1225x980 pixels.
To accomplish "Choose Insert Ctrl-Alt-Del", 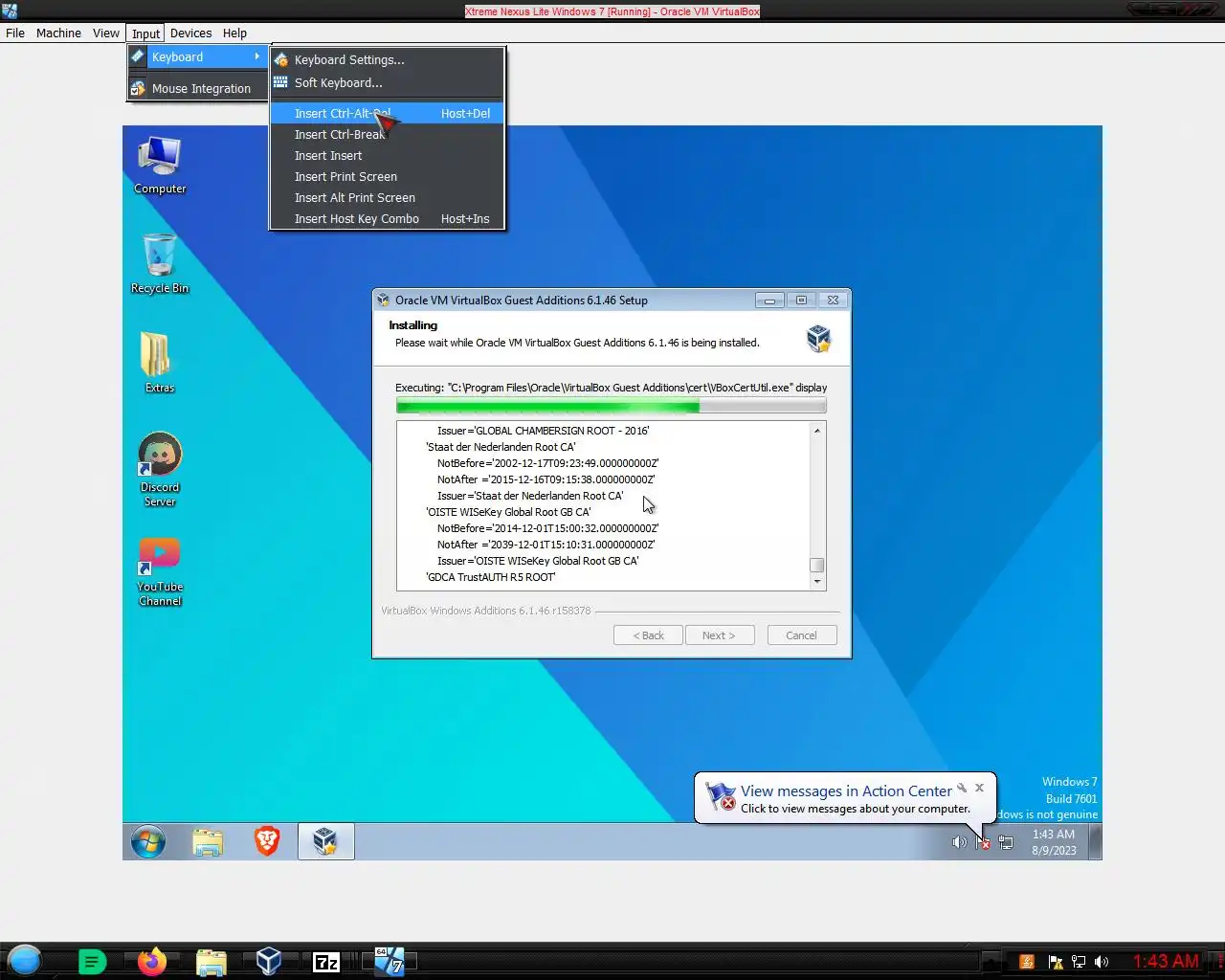I will [387, 113].
